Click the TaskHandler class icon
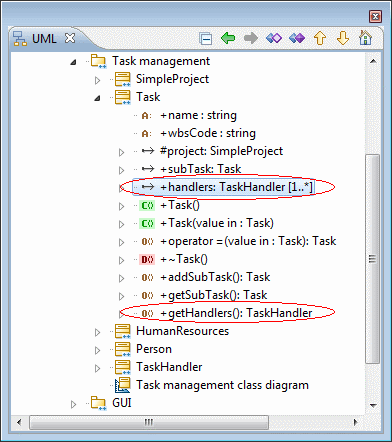 pos(123,367)
